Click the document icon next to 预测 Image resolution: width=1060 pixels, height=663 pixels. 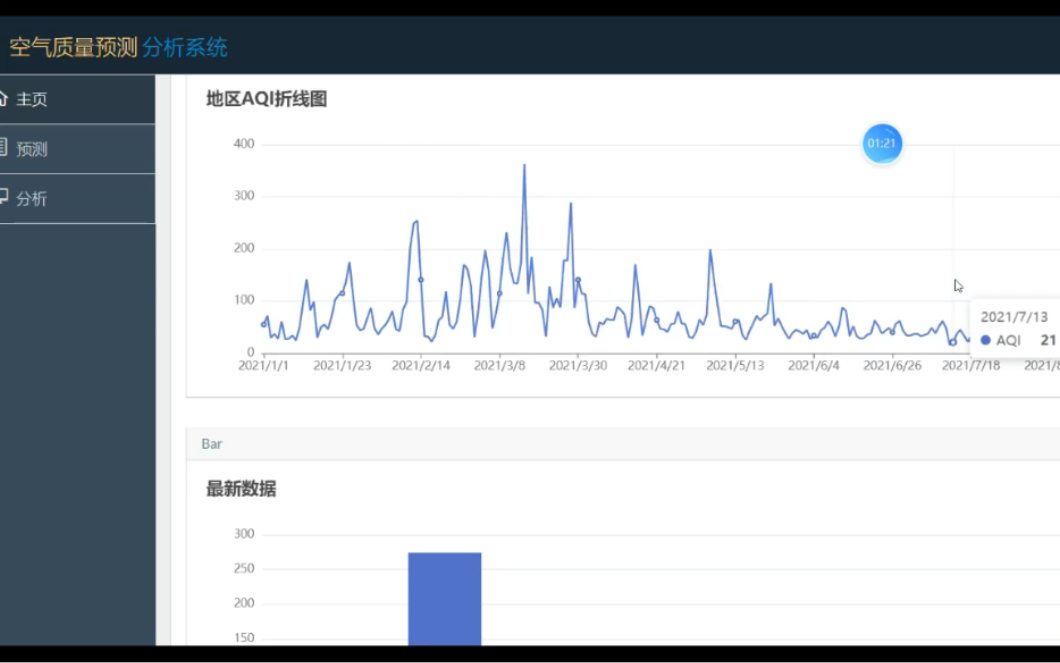(6, 148)
